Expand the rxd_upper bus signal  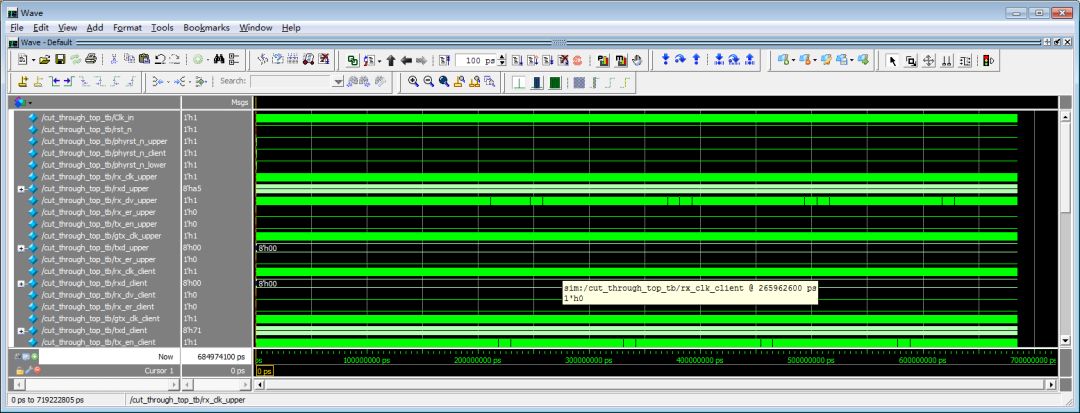point(21,189)
